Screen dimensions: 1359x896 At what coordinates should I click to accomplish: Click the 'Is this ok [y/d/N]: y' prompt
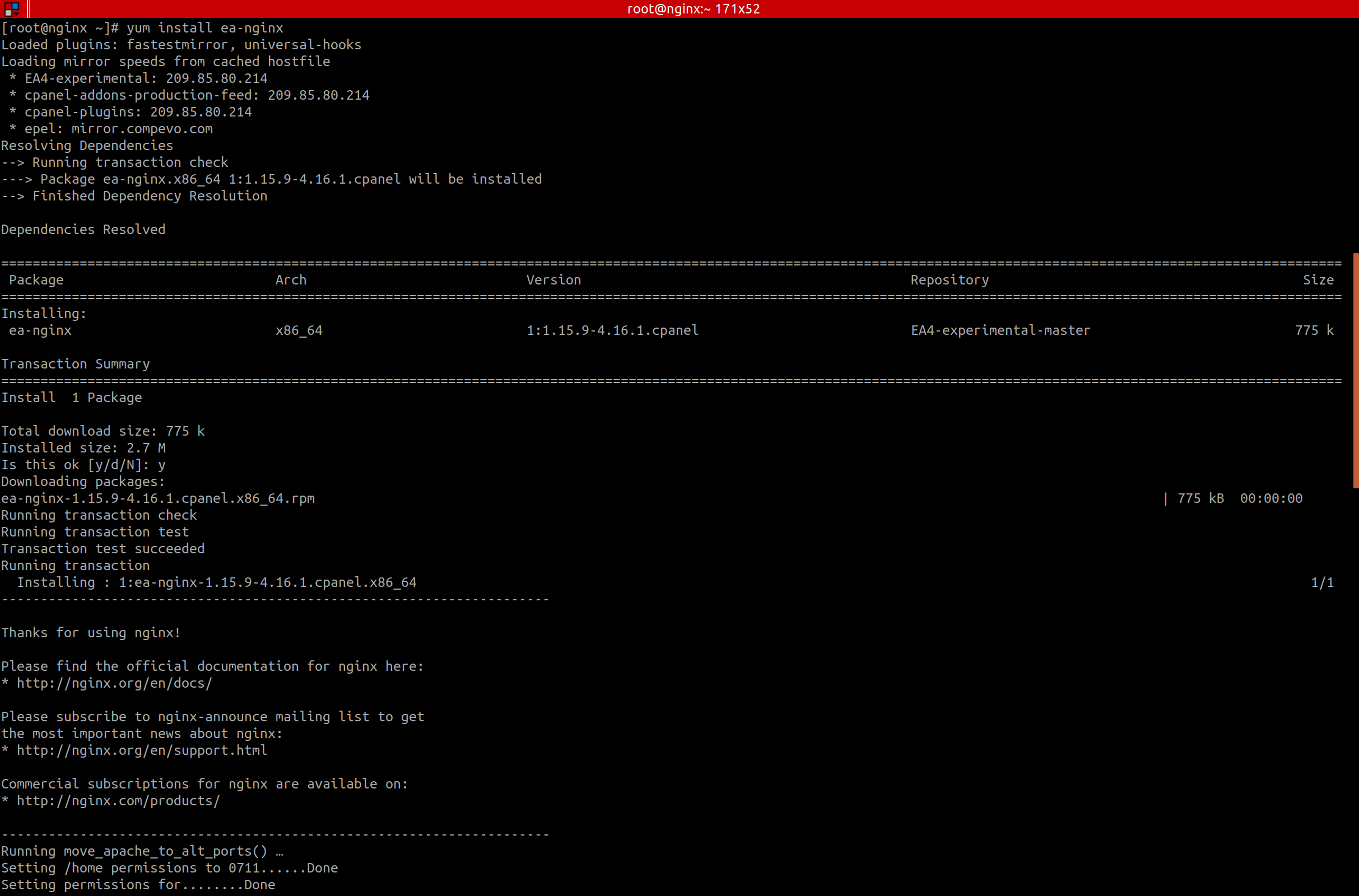[x=83, y=465]
